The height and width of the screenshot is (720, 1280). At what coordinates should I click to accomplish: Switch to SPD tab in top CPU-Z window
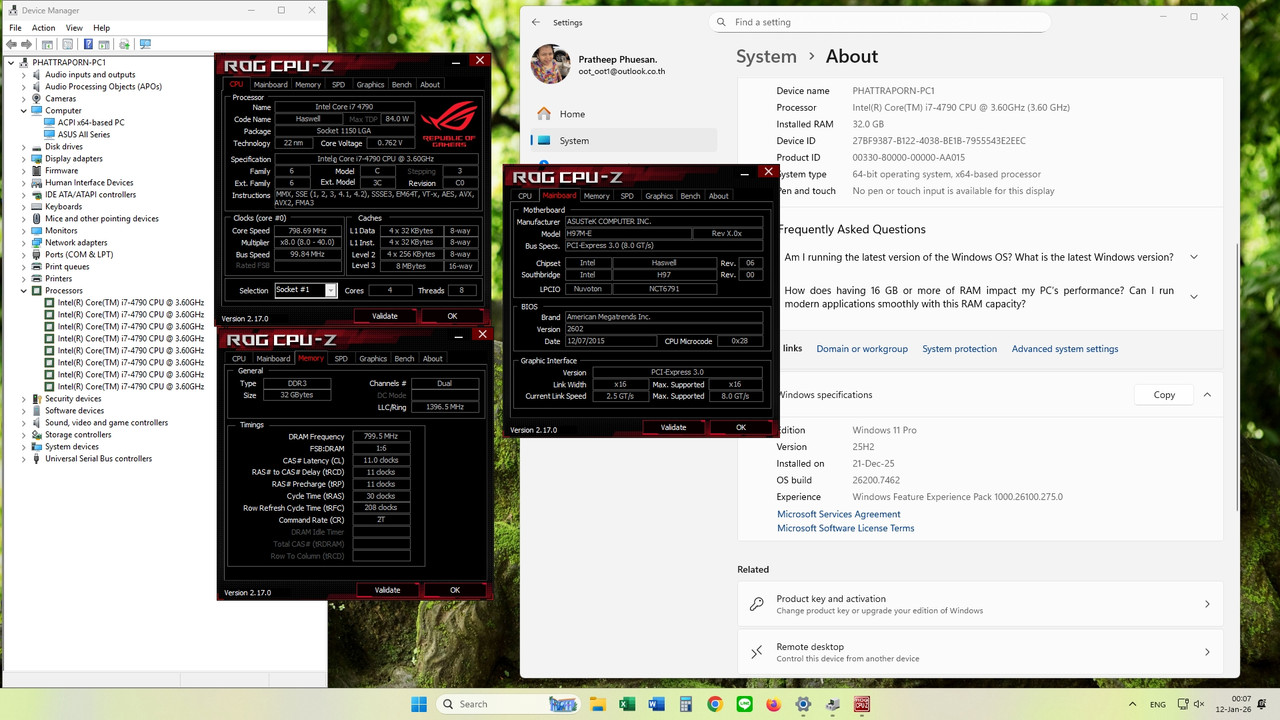338,85
